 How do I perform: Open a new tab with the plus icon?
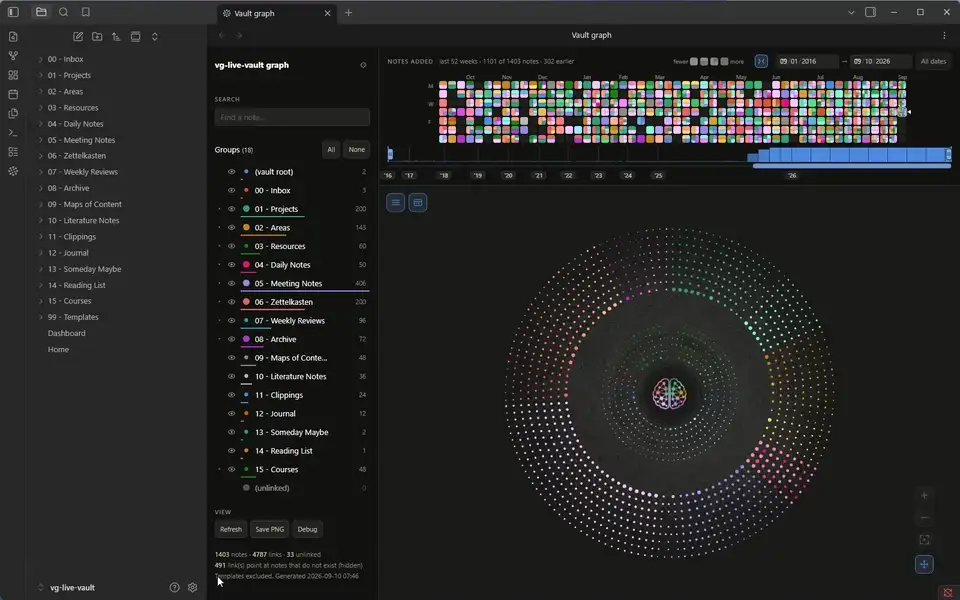tap(348, 13)
